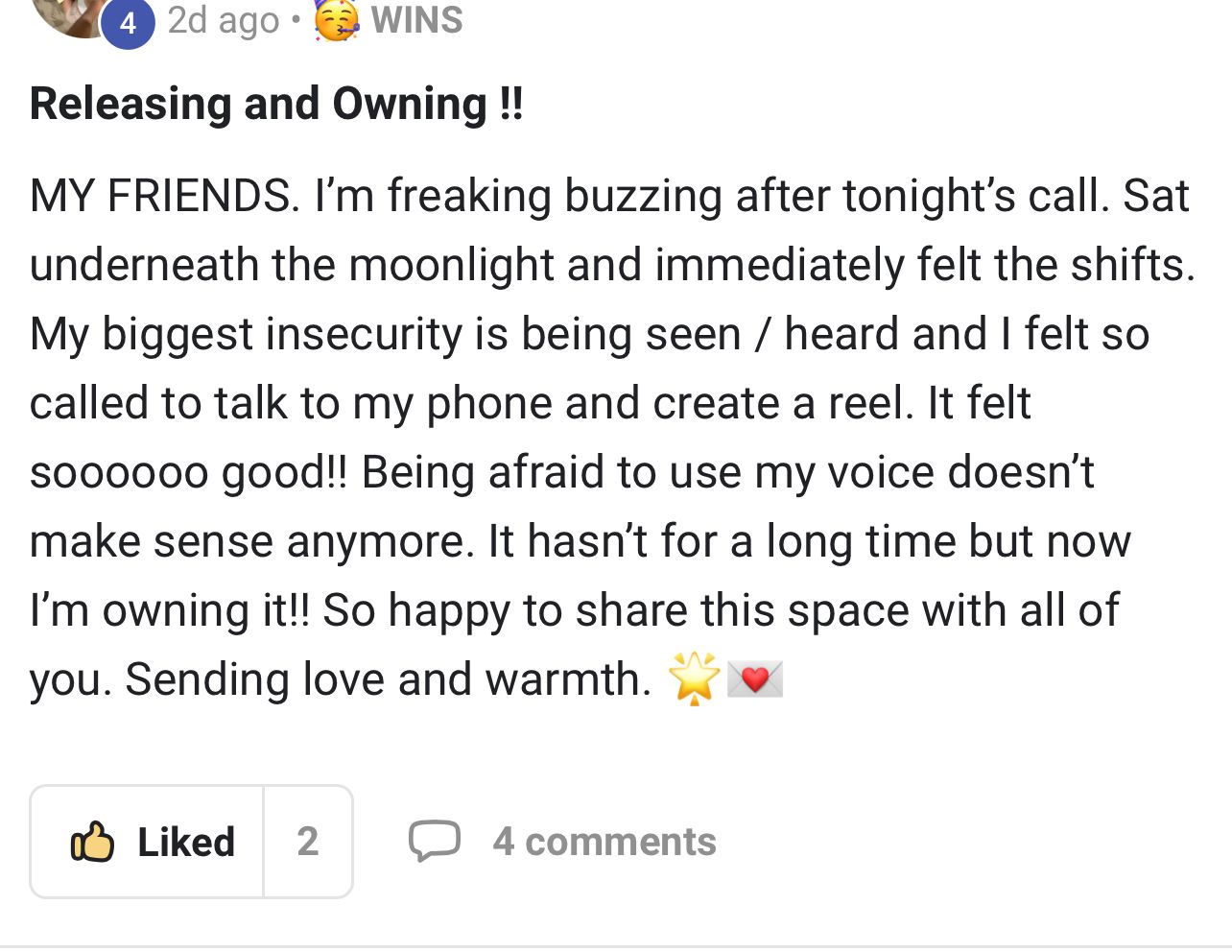1232x952 pixels.
Task: Click the love letter envelope emoji
Action: tap(755, 679)
